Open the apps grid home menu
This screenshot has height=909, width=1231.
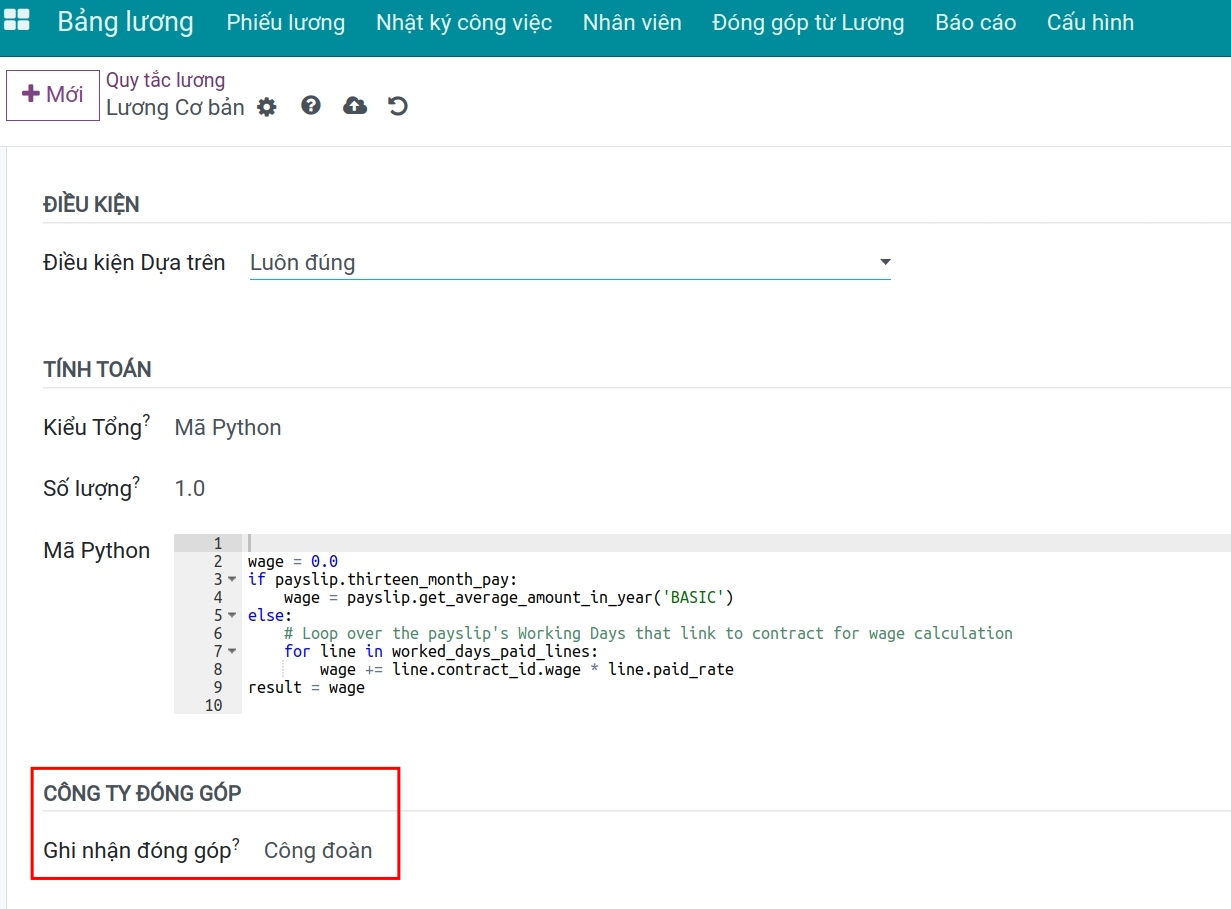[18, 22]
